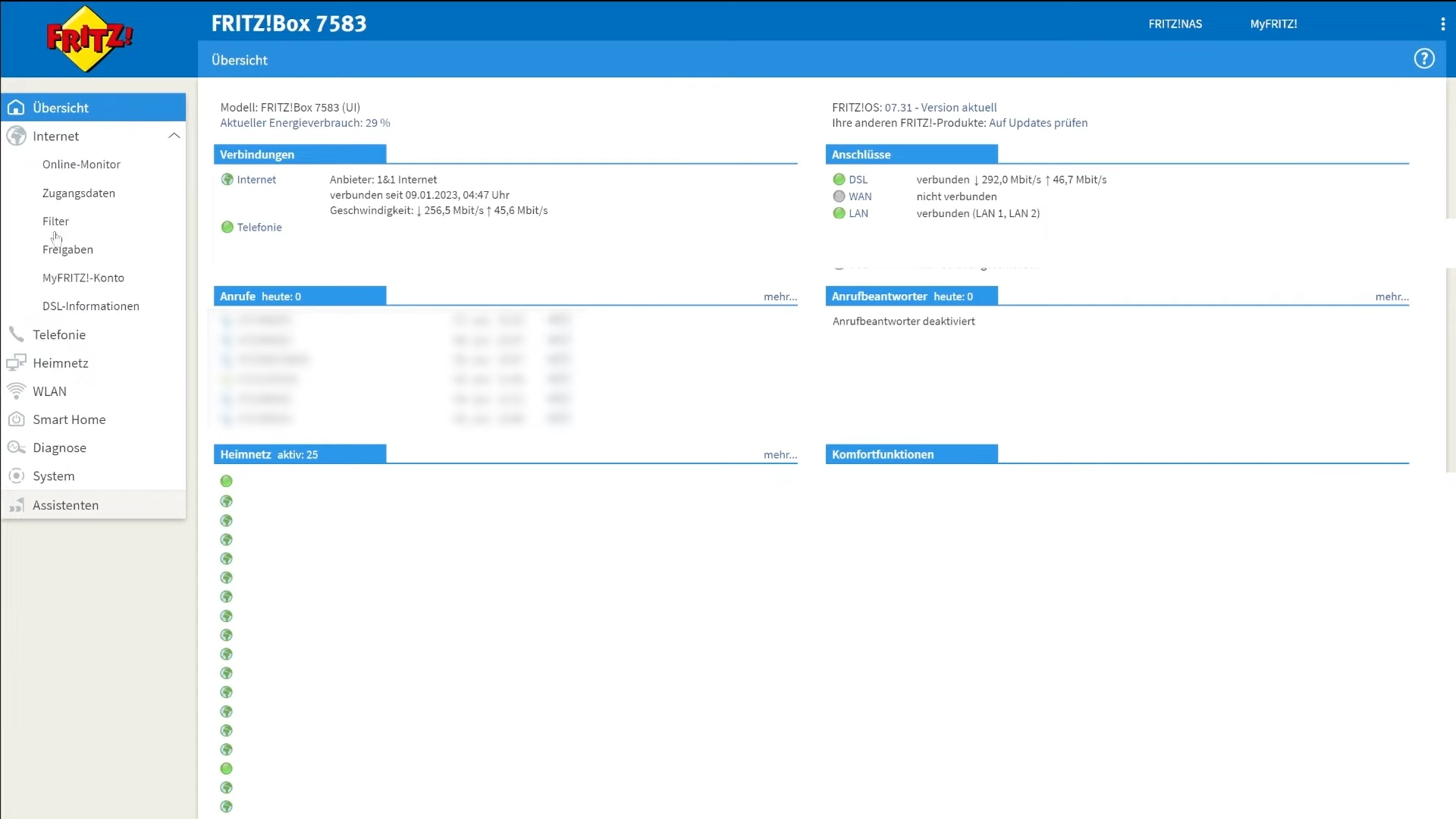Click the FRITZ! logo

click(89, 39)
